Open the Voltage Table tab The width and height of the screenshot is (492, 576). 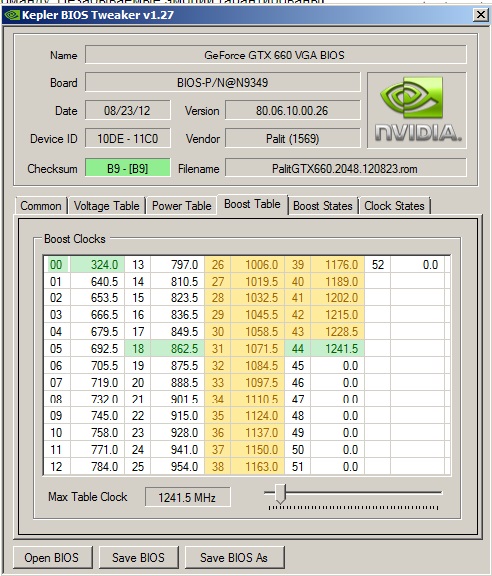pos(107,206)
